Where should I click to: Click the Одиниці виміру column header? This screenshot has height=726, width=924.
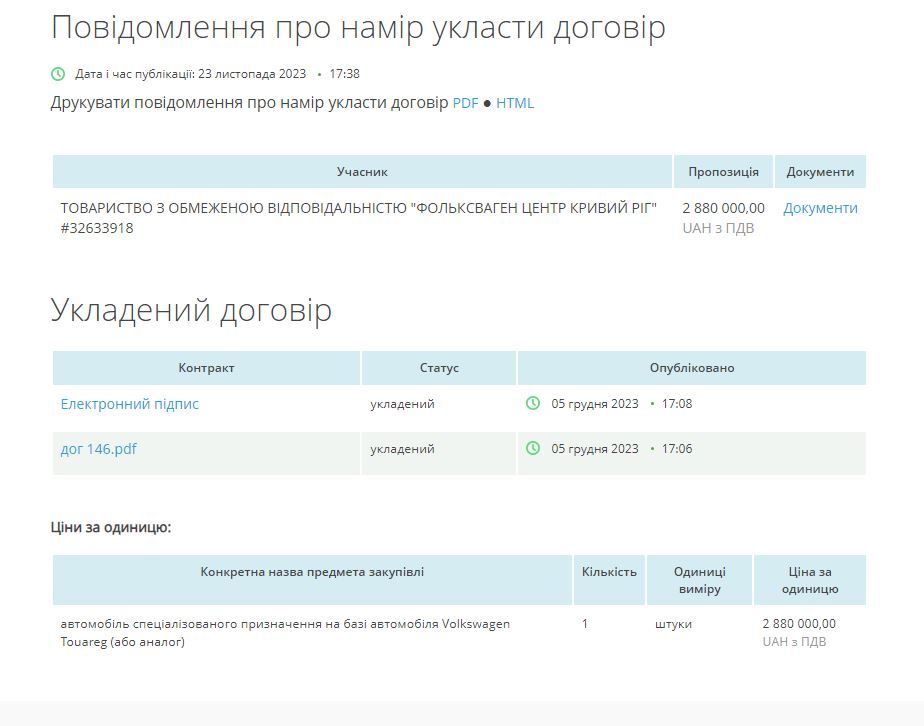699,580
